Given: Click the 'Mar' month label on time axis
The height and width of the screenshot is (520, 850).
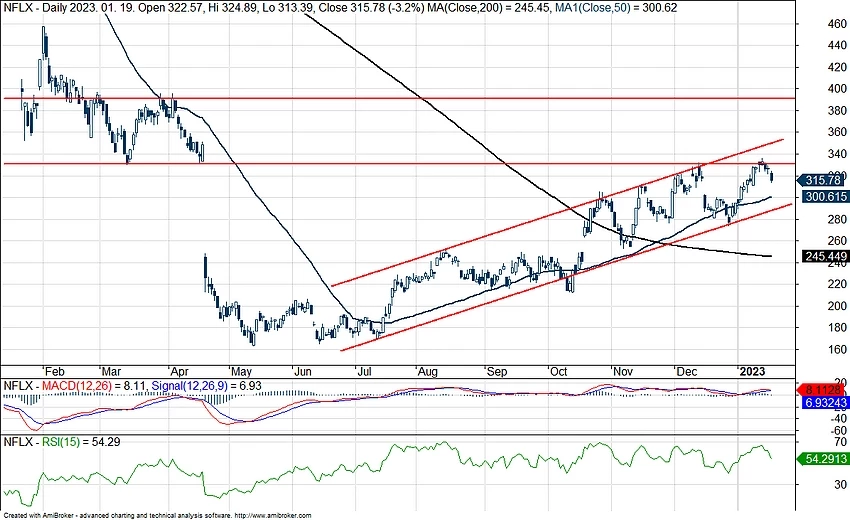Looking at the screenshot, I should [x=111, y=372].
